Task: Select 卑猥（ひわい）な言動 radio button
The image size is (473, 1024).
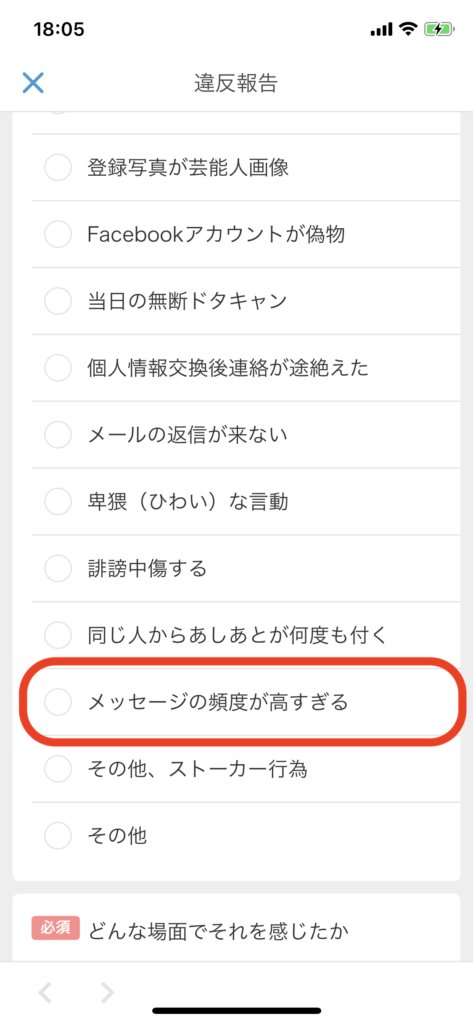Action: tap(58, 502)
